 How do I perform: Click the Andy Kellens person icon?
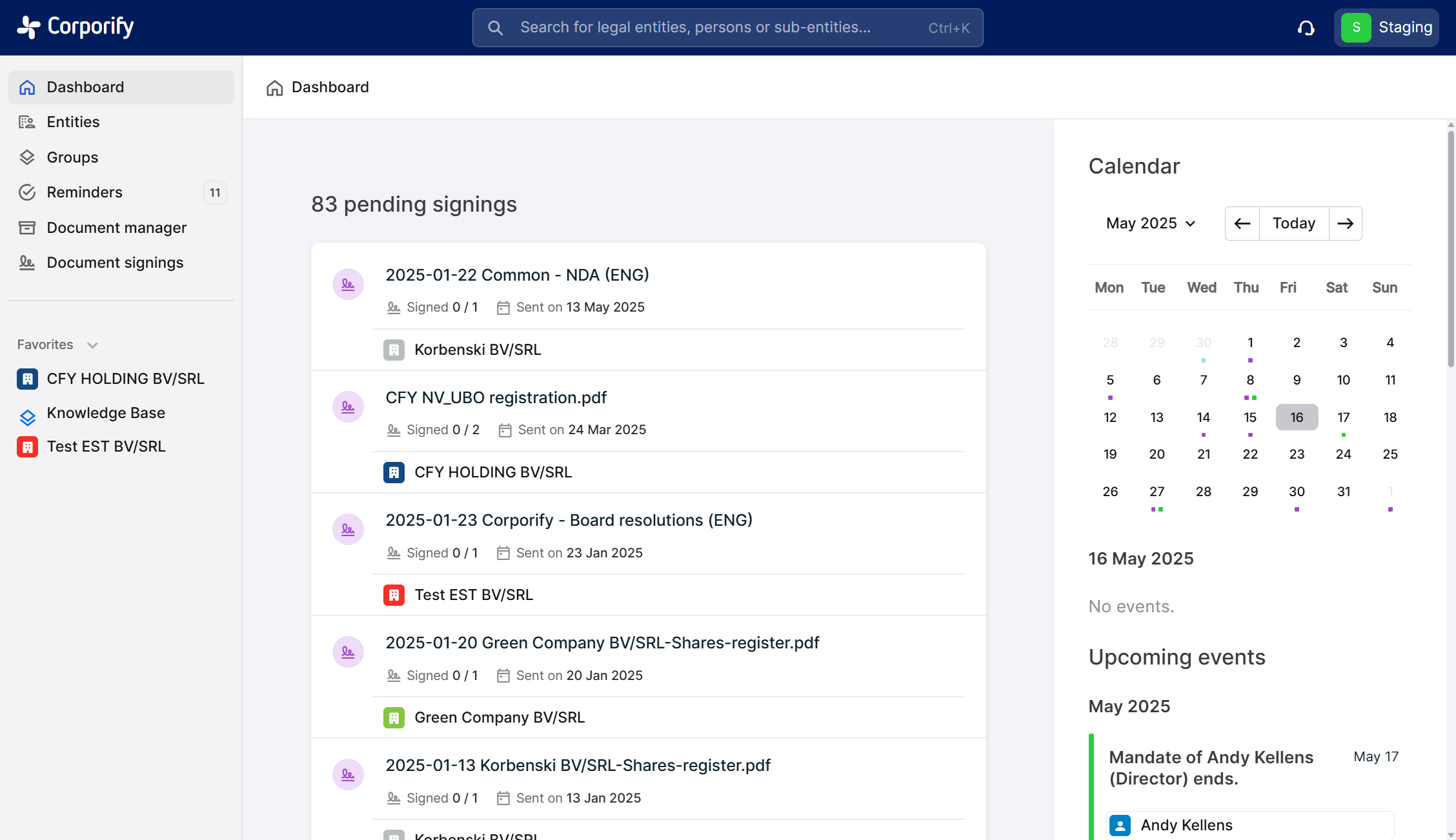click(1120, 825)
